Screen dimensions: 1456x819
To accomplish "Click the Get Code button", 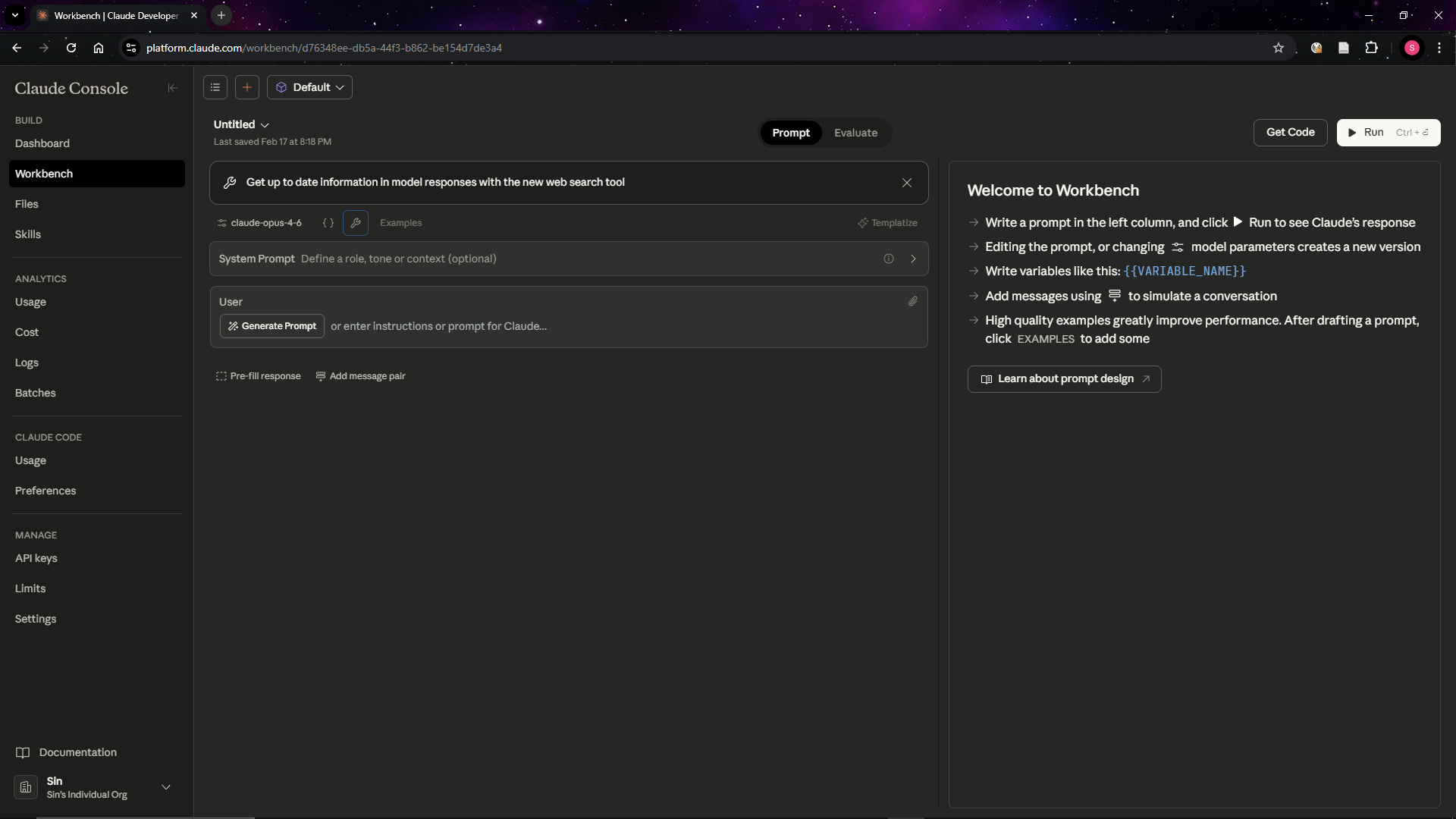I will point(1290,132).
